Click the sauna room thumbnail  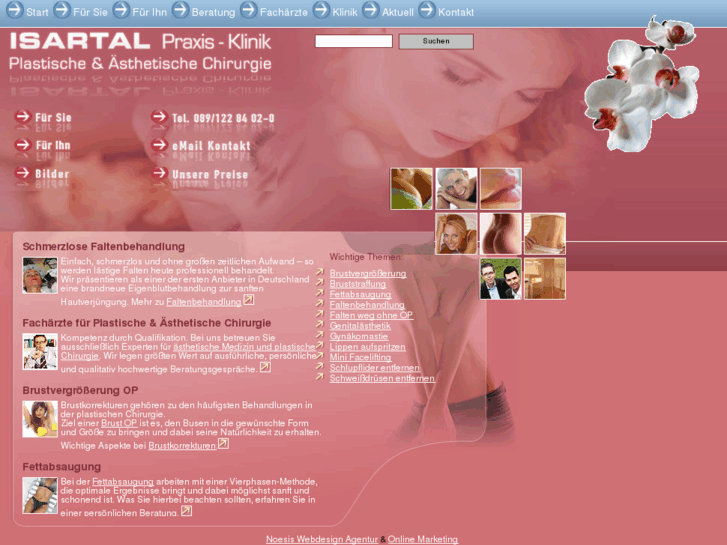(545, 279)
